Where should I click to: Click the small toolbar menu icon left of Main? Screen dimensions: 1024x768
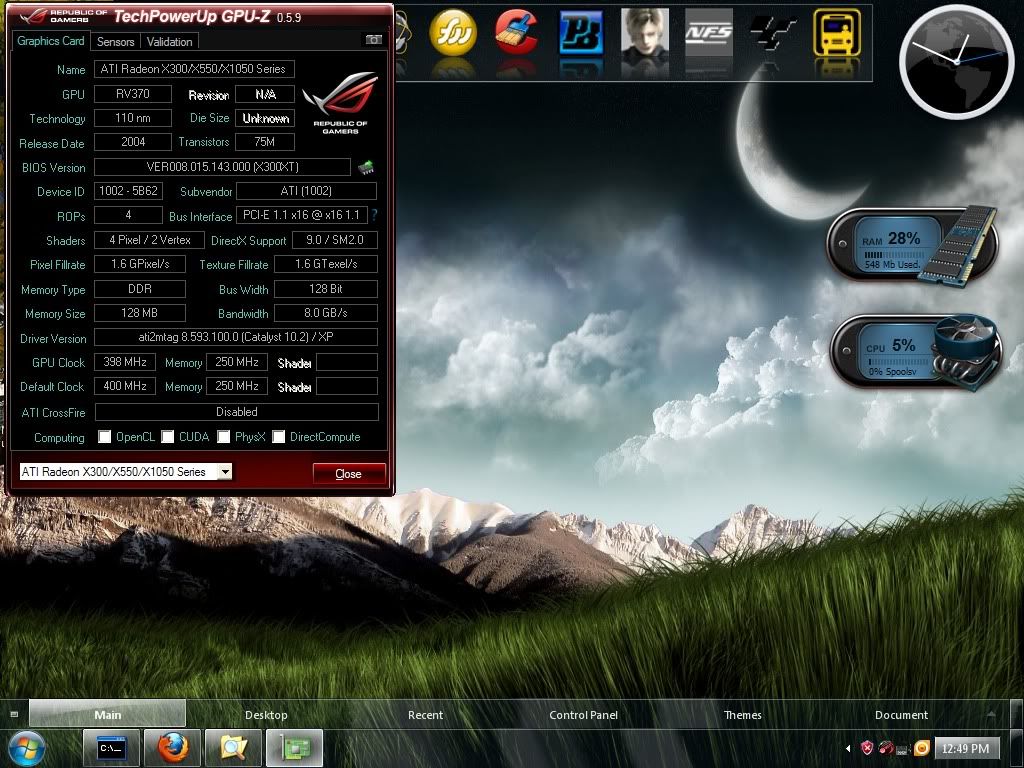tap(14, 714)
